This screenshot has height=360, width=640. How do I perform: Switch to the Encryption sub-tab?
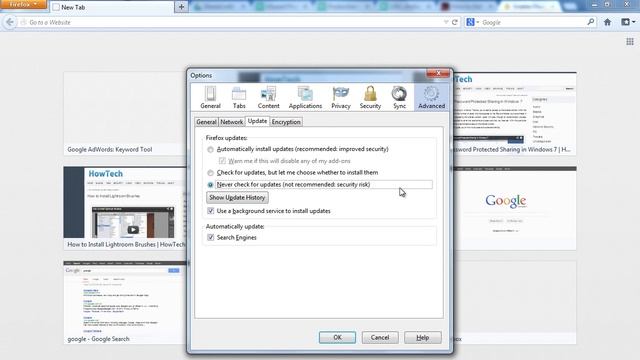(286, 122)
